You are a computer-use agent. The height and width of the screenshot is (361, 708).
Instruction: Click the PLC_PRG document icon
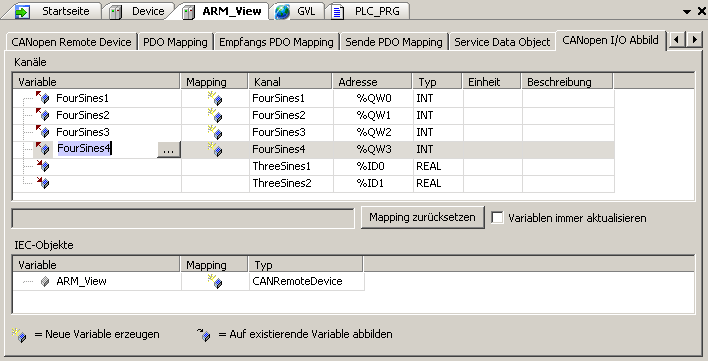[x=338, y=12]
